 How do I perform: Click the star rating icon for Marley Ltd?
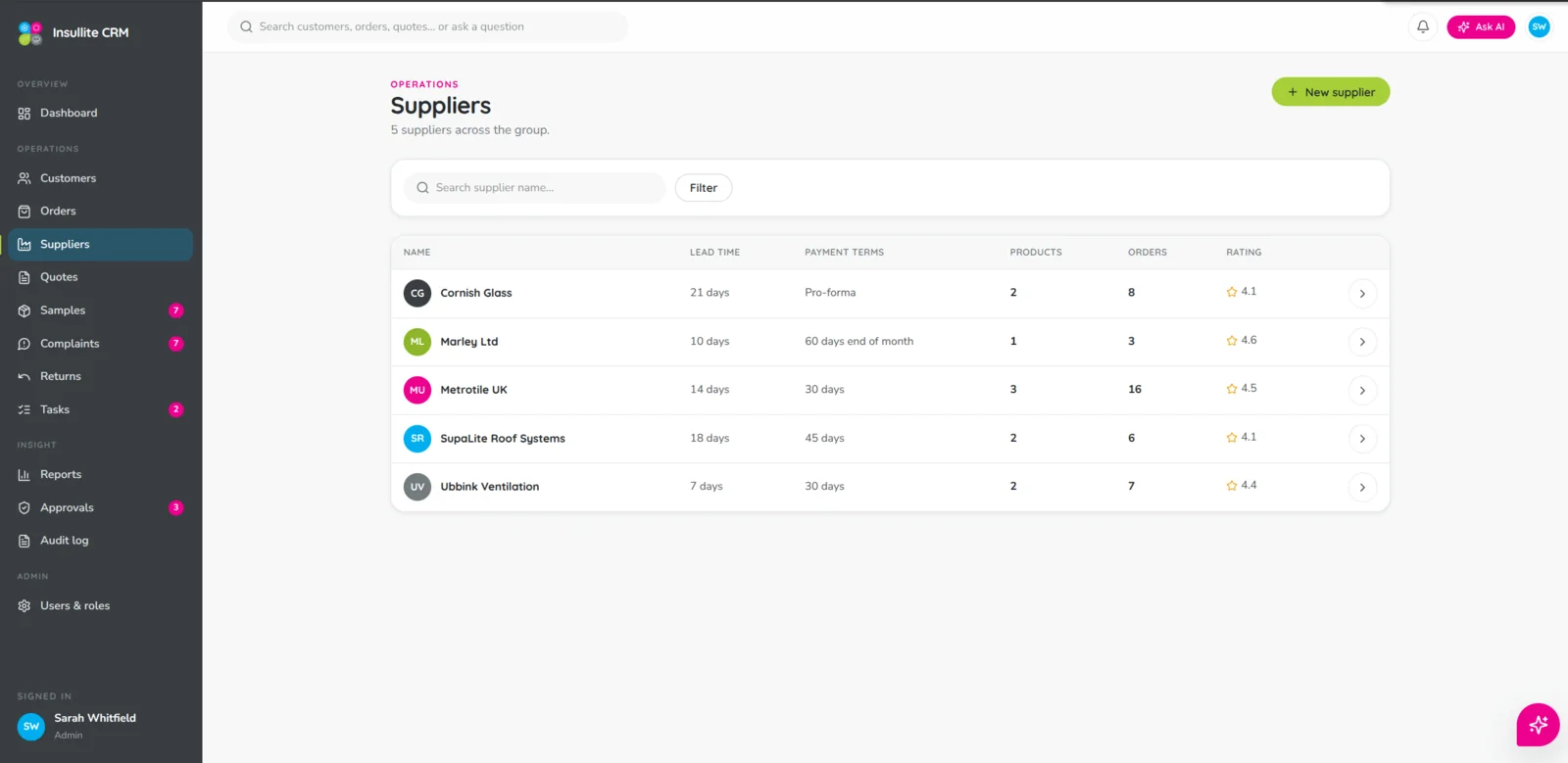1232,341
